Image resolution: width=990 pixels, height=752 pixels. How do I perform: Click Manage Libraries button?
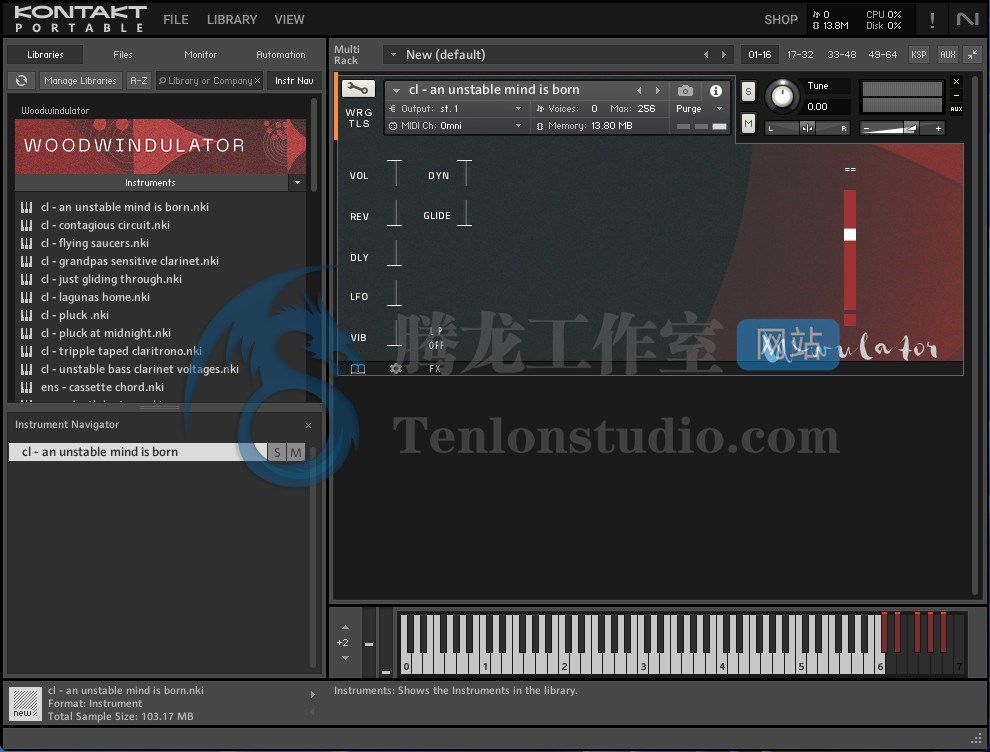tap(80, 81)
